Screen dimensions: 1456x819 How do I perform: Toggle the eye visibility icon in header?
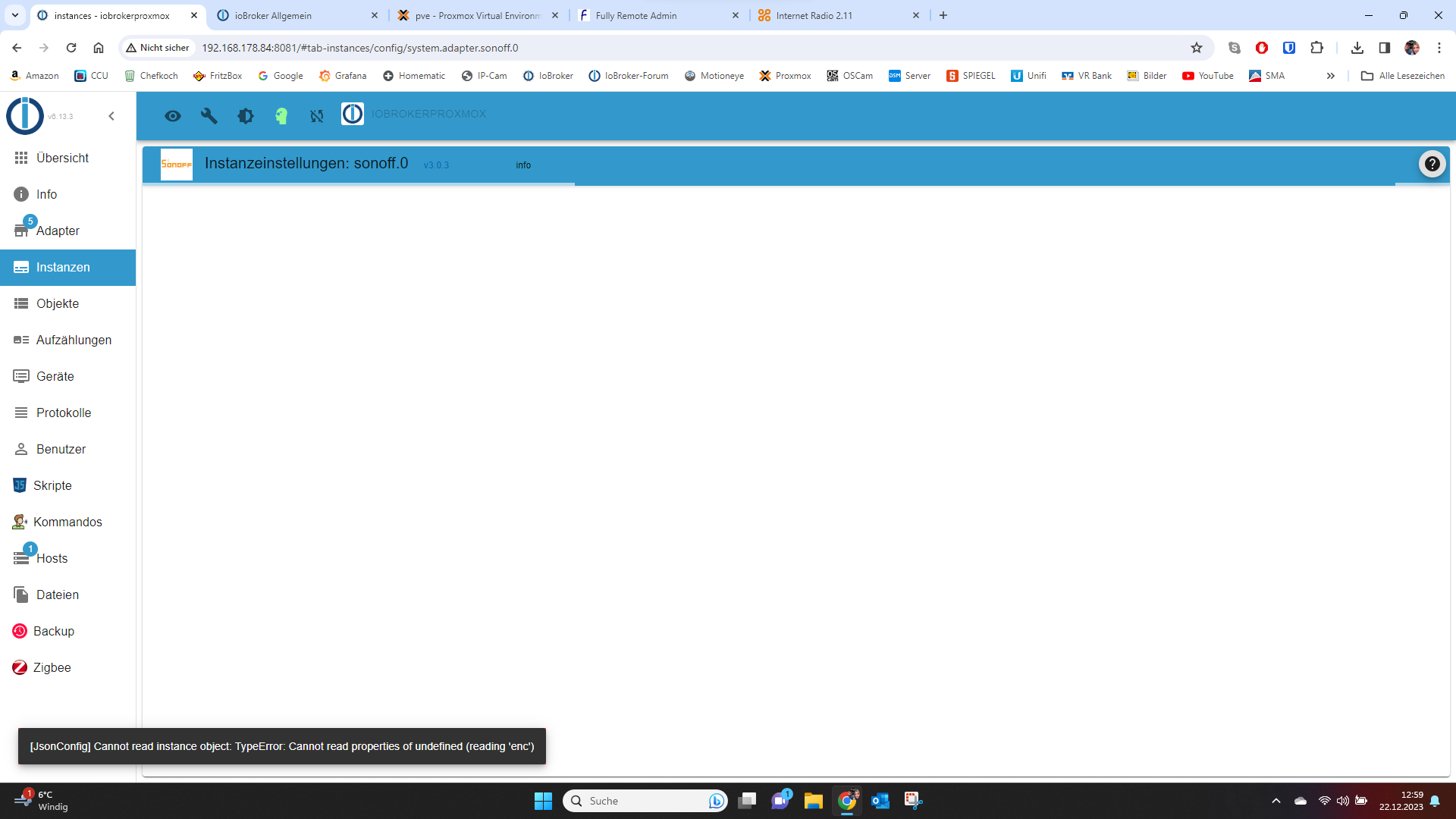click(173, 116)
